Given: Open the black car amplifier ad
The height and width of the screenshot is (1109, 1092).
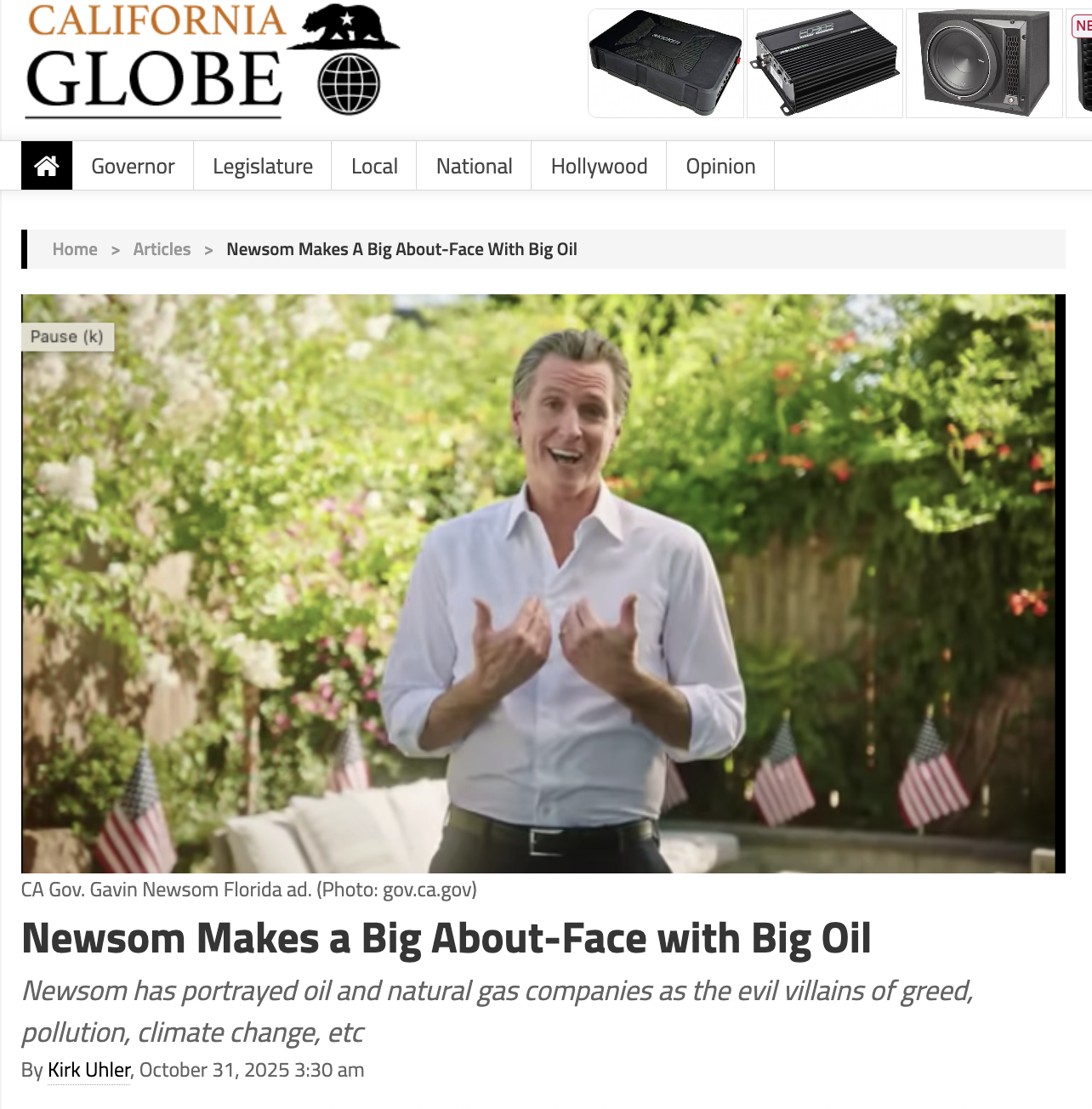Looking at the screenshot, I should 825,63.
